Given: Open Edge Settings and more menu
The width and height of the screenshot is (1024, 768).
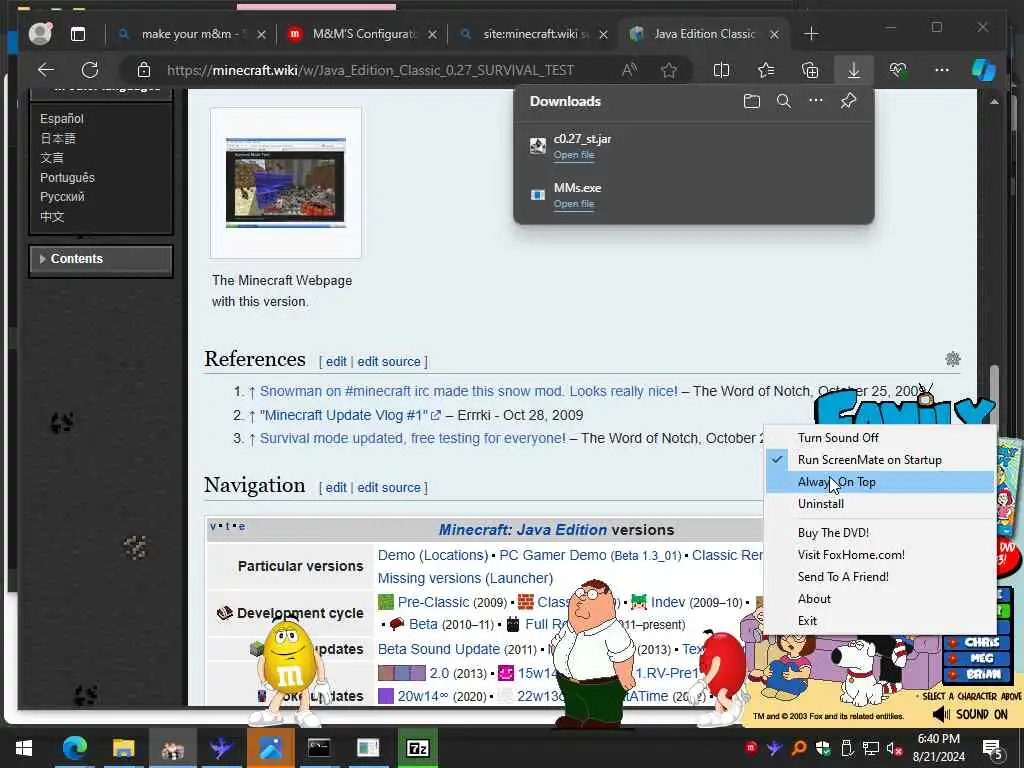Looking at the screenshot, I should tap(942, 70).
